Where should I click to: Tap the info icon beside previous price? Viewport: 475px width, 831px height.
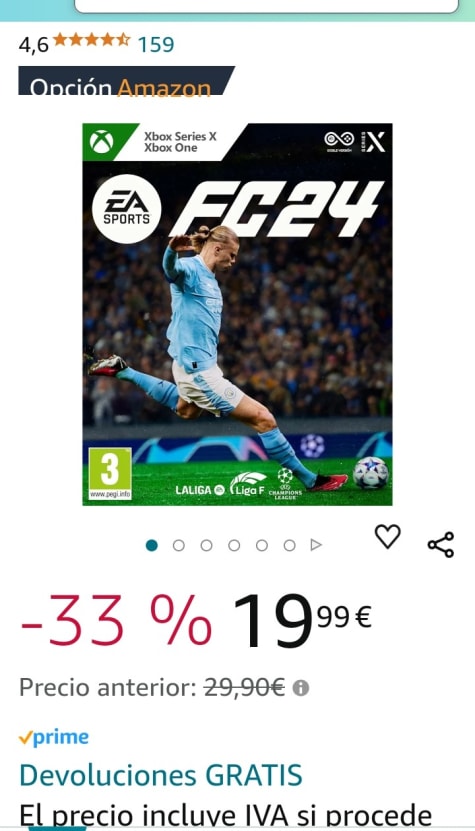[301, 688]
